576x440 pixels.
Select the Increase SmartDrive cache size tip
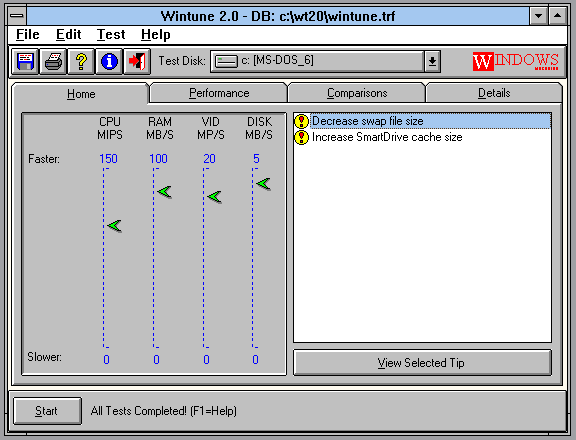click(x=387, y=137)
